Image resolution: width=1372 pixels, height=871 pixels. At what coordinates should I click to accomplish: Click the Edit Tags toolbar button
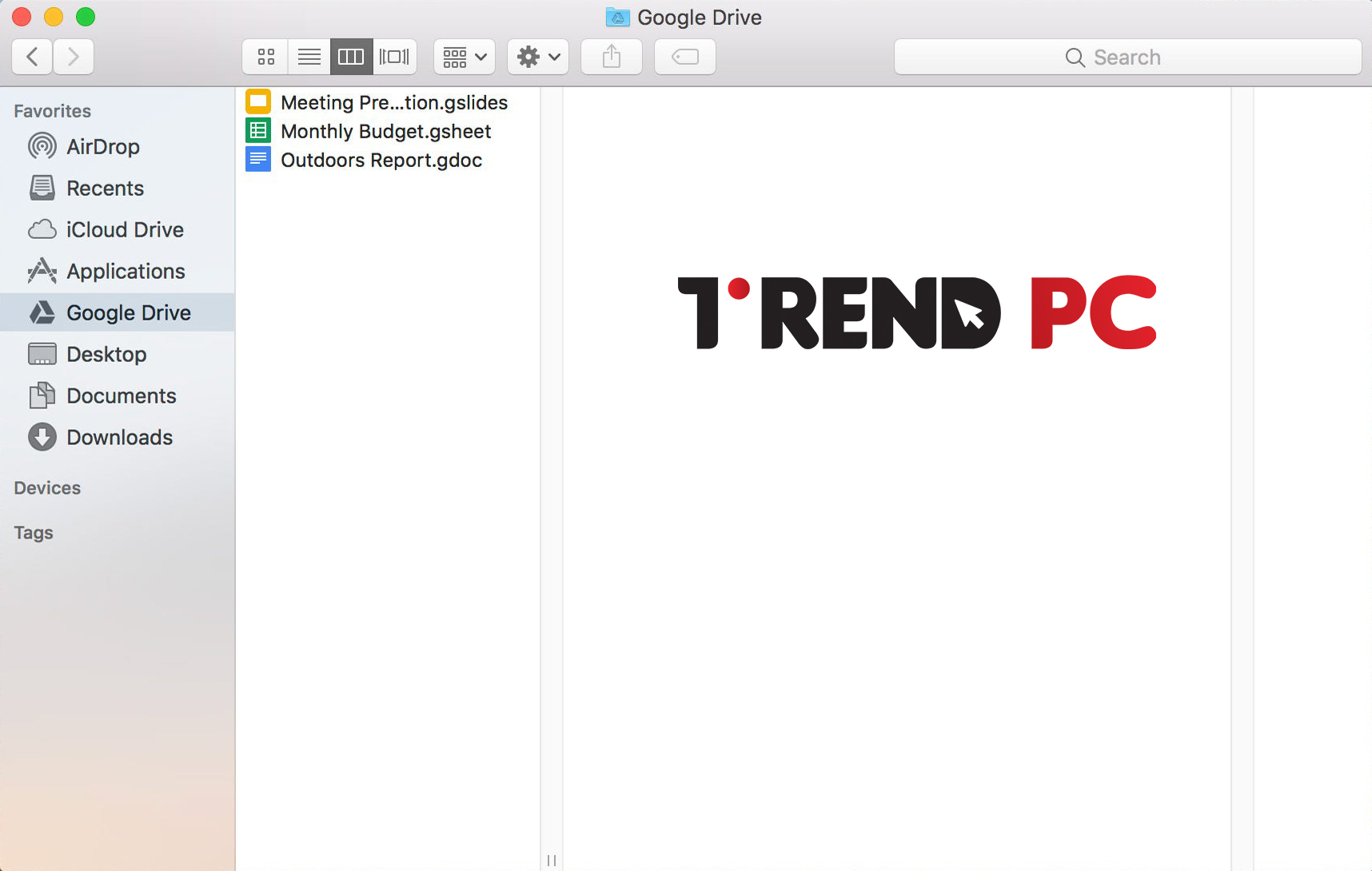(x=685, y=57)
